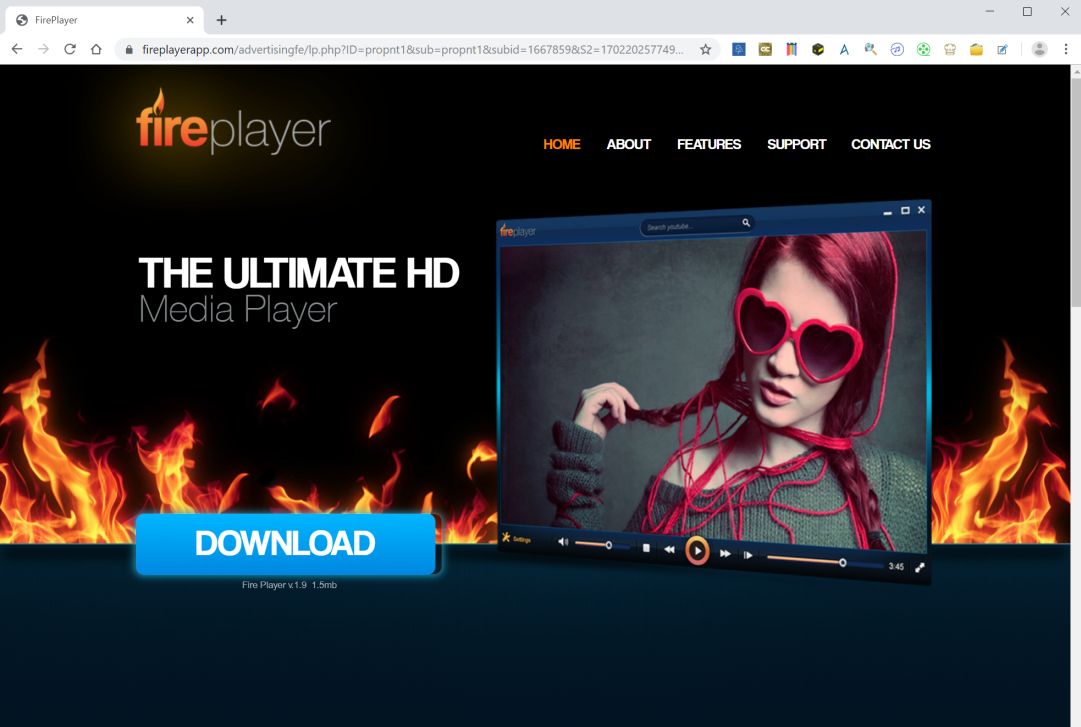Close the FirePlayer tab
The height and width of the screenshot is (727, 1081).
pos(190,20)
